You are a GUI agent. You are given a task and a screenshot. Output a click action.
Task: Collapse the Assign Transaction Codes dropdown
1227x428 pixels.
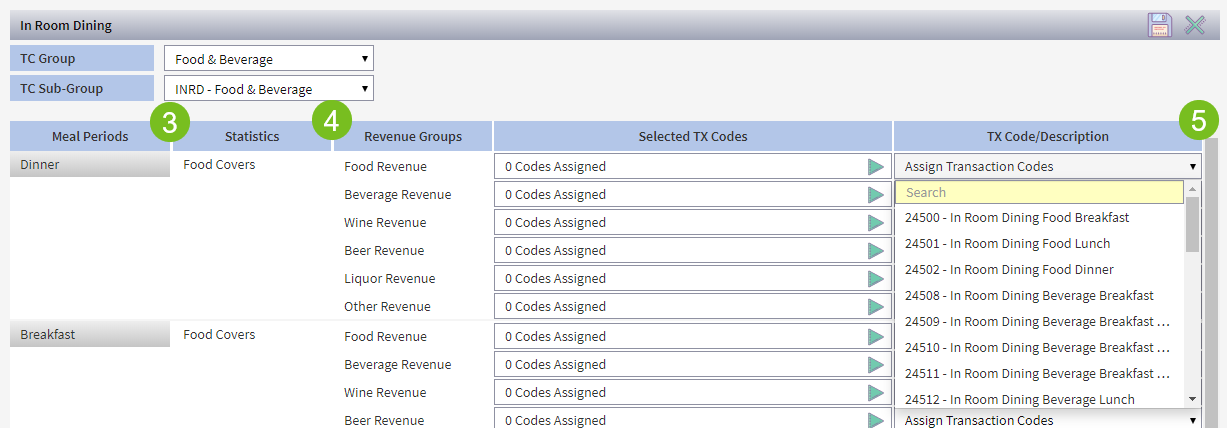(x=1047, y=167)
